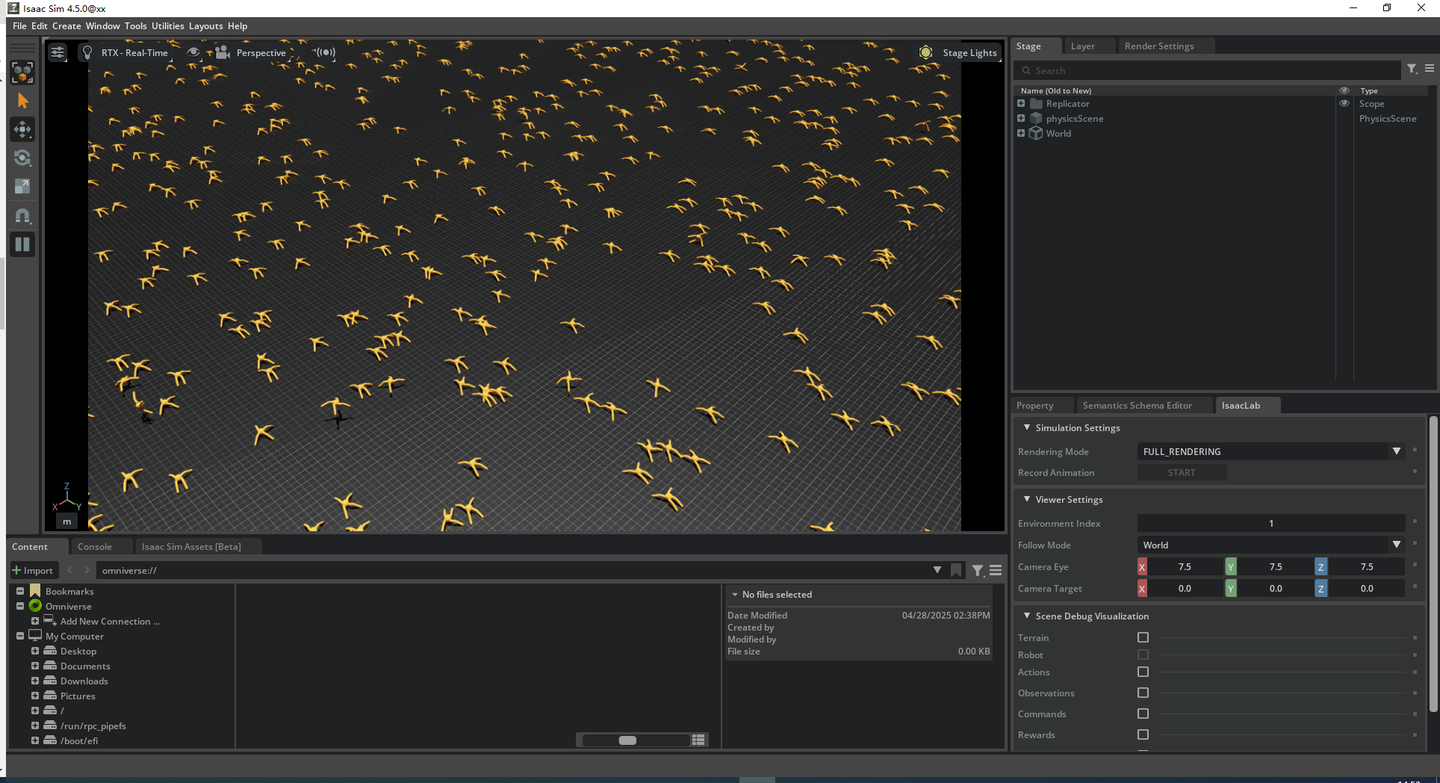Open viewport settings sliders icon

[58, 52]
